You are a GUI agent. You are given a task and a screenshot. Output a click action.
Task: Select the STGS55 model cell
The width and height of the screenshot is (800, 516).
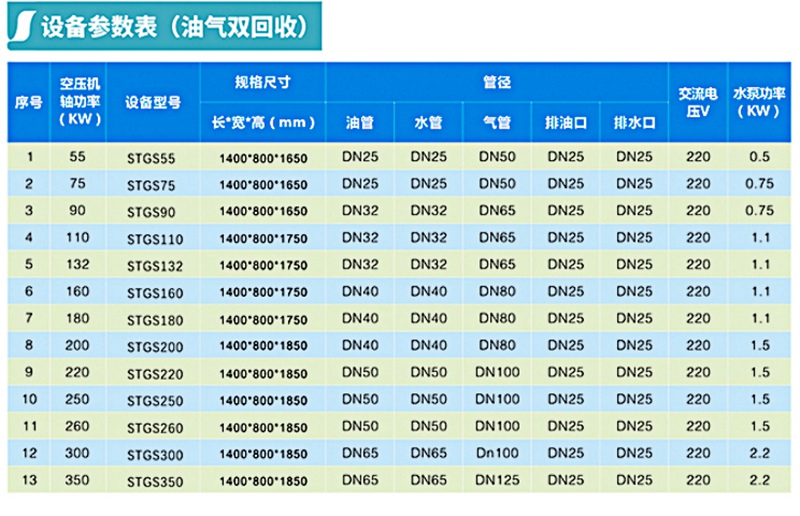coord(151,159)
